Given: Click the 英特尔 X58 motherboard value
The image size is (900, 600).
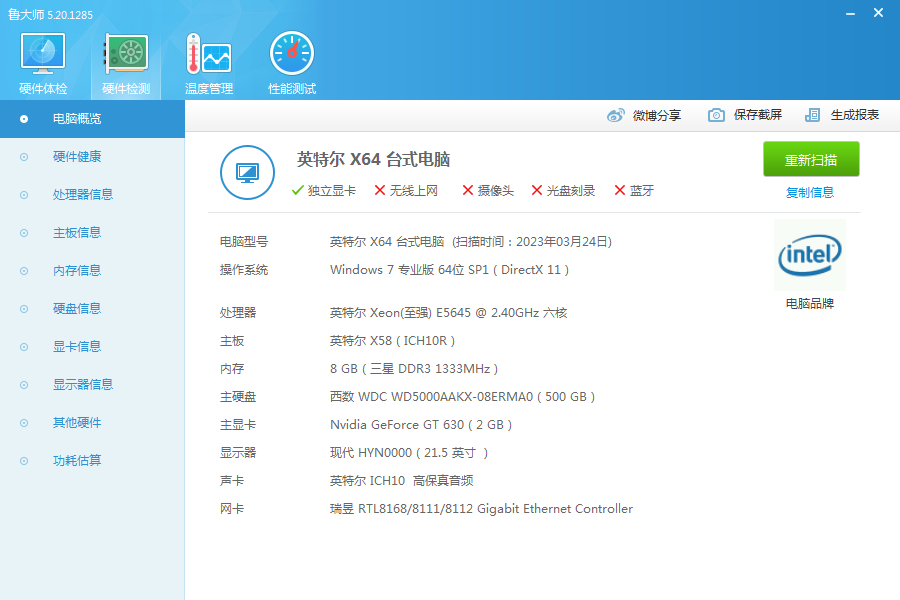Looking at the screenshot, I should pos(393,340).
